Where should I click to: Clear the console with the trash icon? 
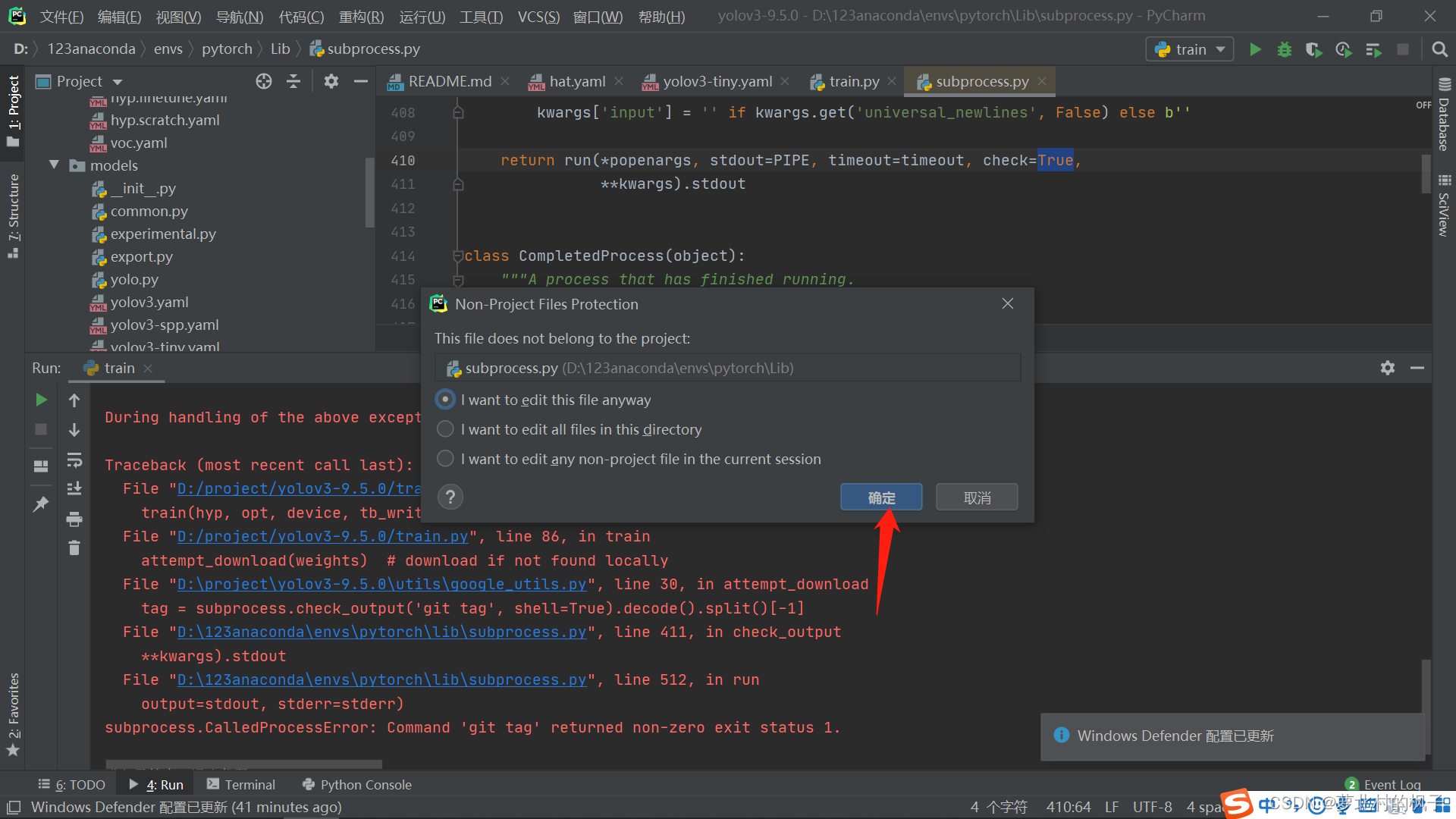click(x=74, y=548)
